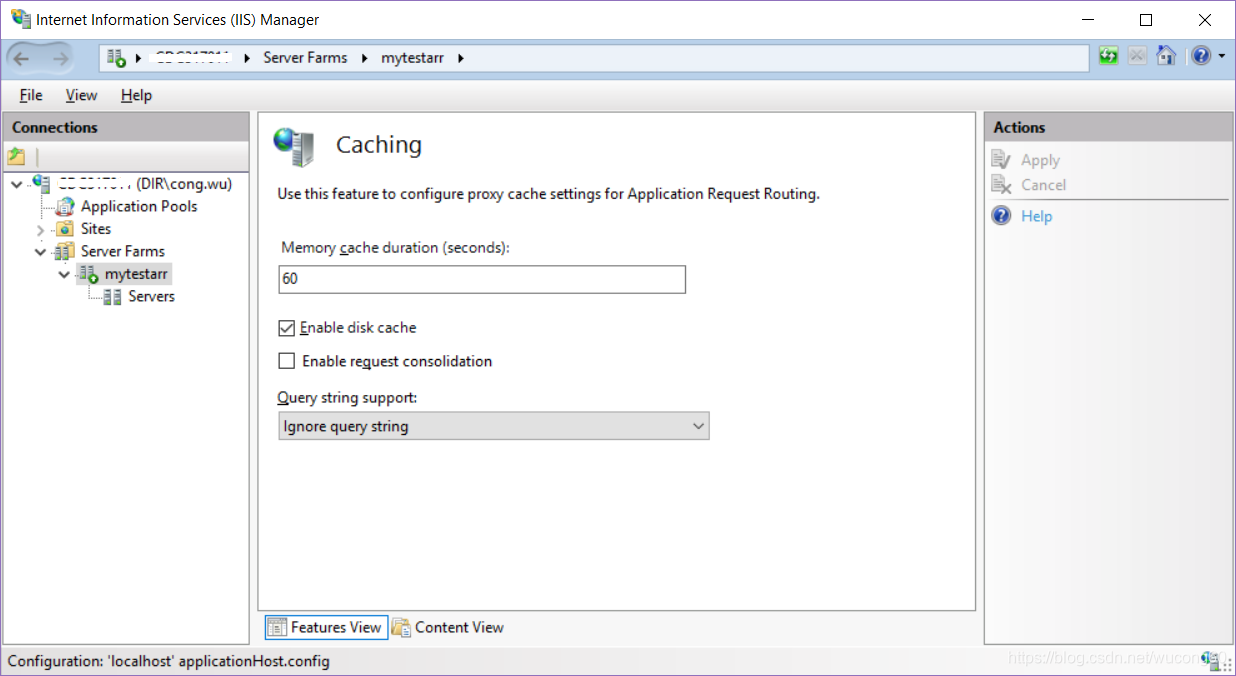Collapse the server root node

[17, 184]
